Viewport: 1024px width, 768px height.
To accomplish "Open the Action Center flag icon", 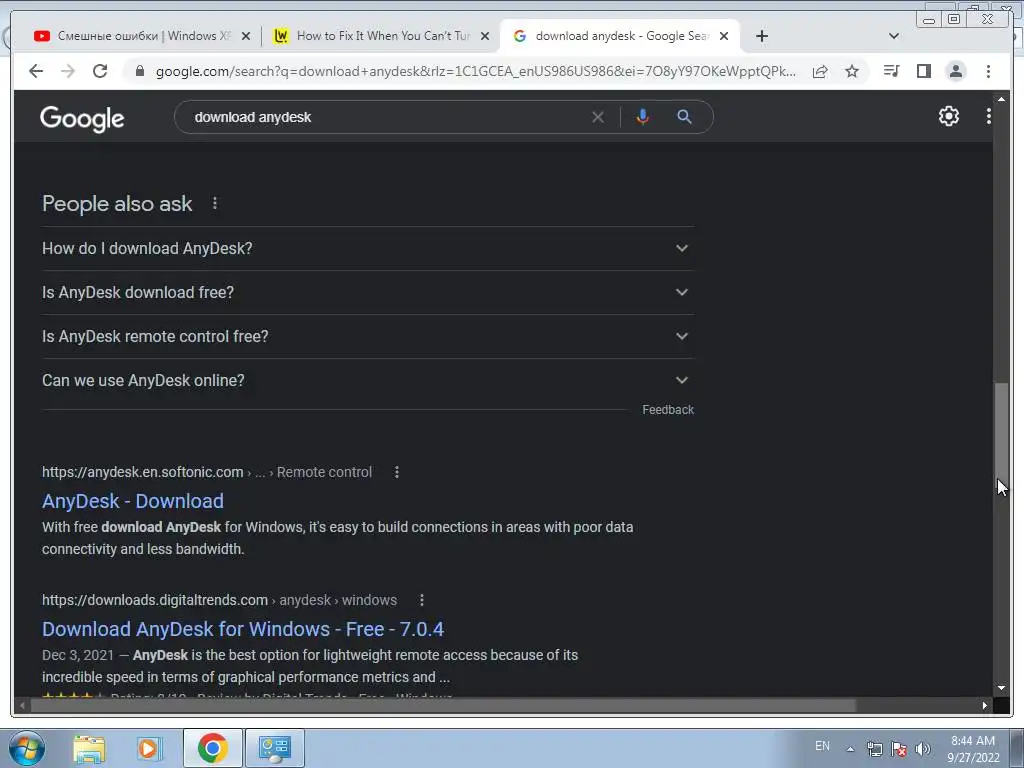I will tap(899, 749).
